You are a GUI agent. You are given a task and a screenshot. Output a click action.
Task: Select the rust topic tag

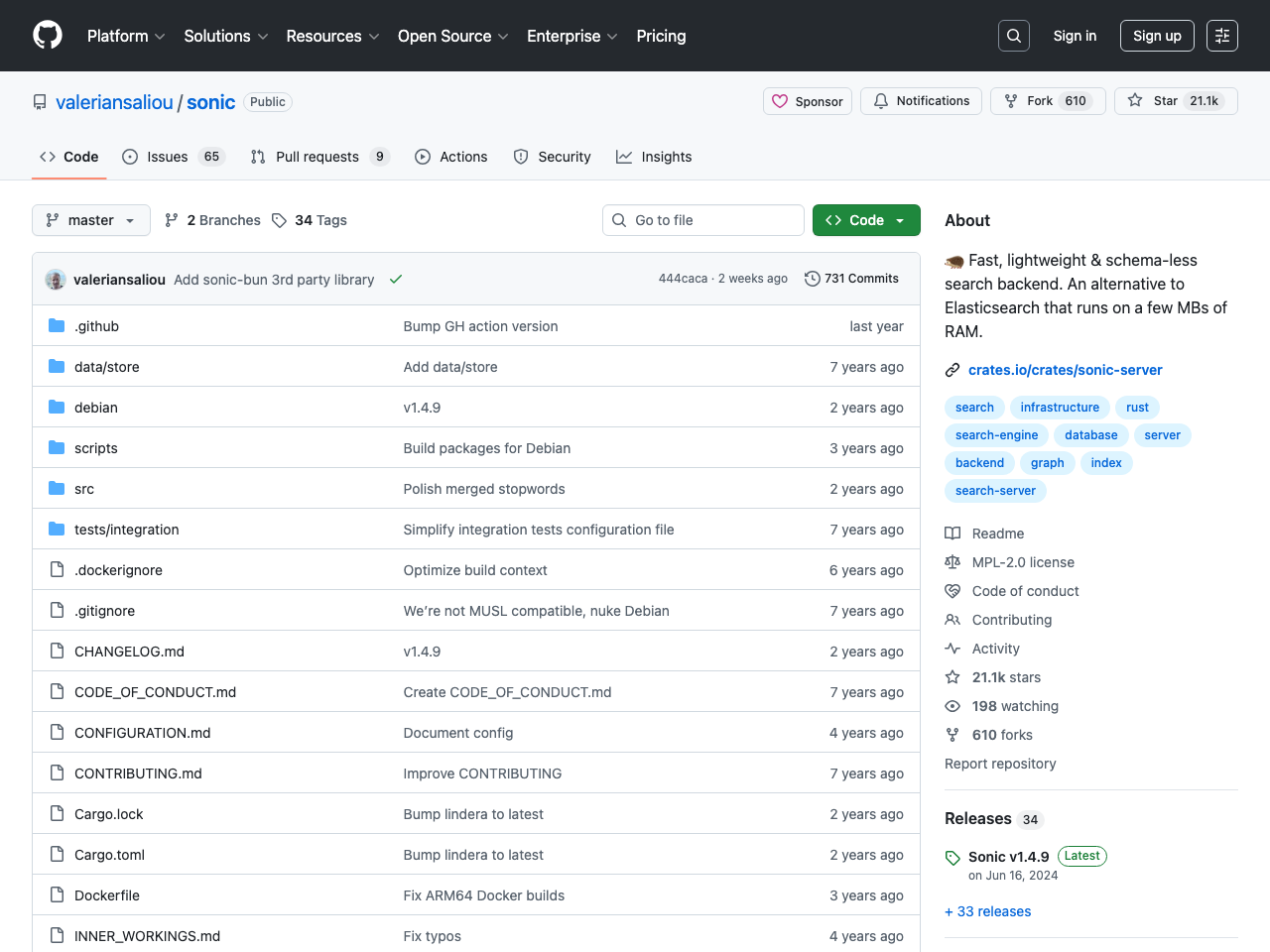(1137, 408)
